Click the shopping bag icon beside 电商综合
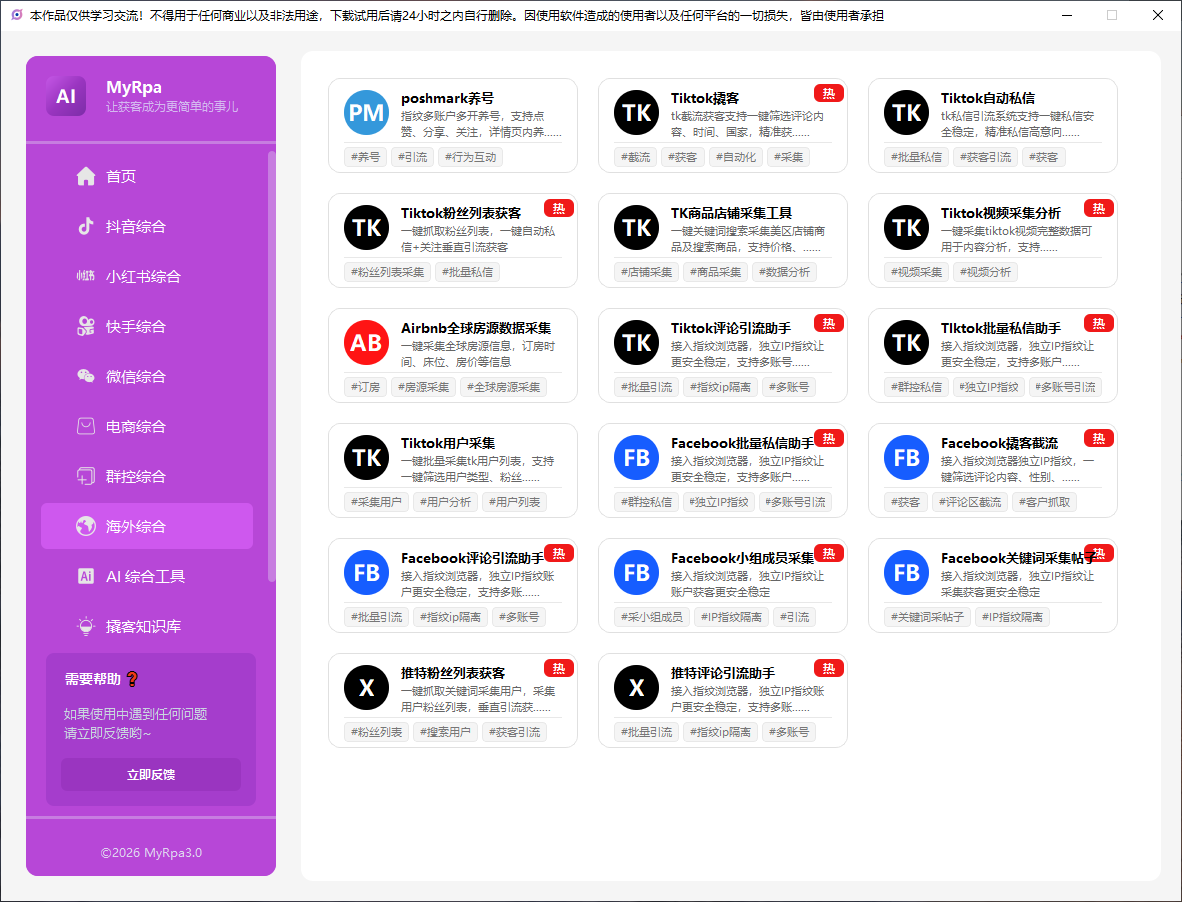1182x902 pixels. 86,426
